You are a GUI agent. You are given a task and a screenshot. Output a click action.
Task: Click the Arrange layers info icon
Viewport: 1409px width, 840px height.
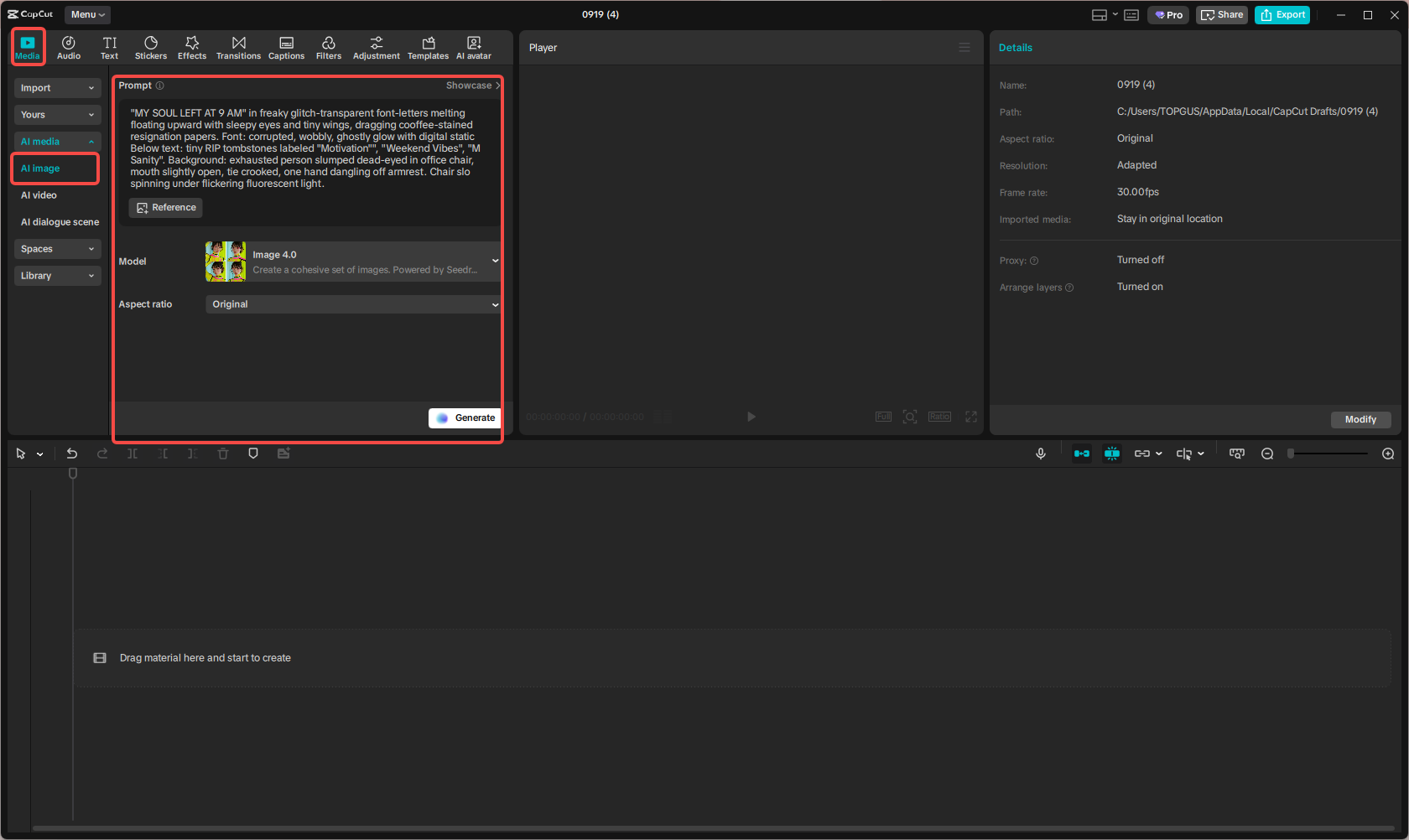pos(1069,288)
